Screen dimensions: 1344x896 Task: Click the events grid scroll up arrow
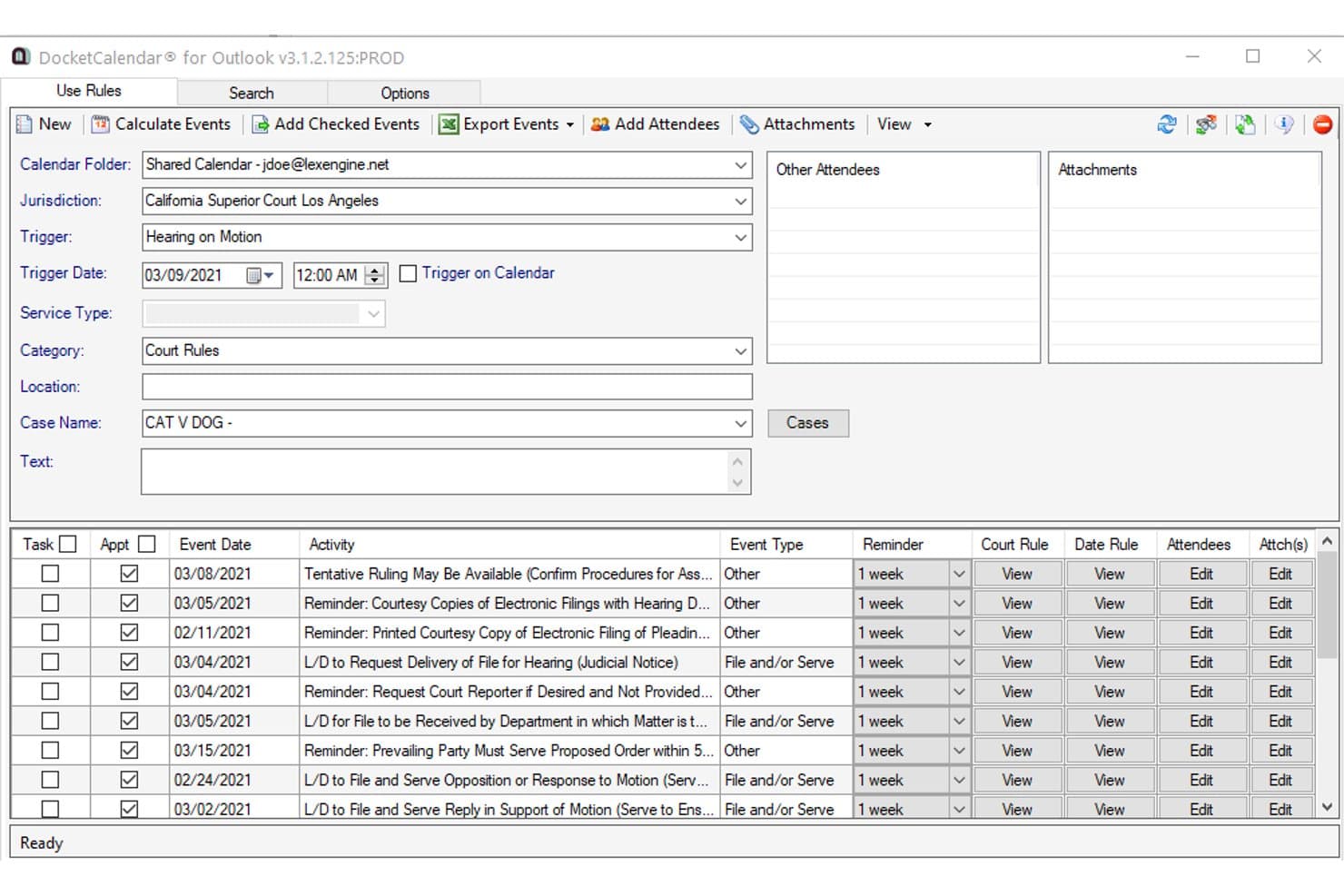tap(1327, 541)
